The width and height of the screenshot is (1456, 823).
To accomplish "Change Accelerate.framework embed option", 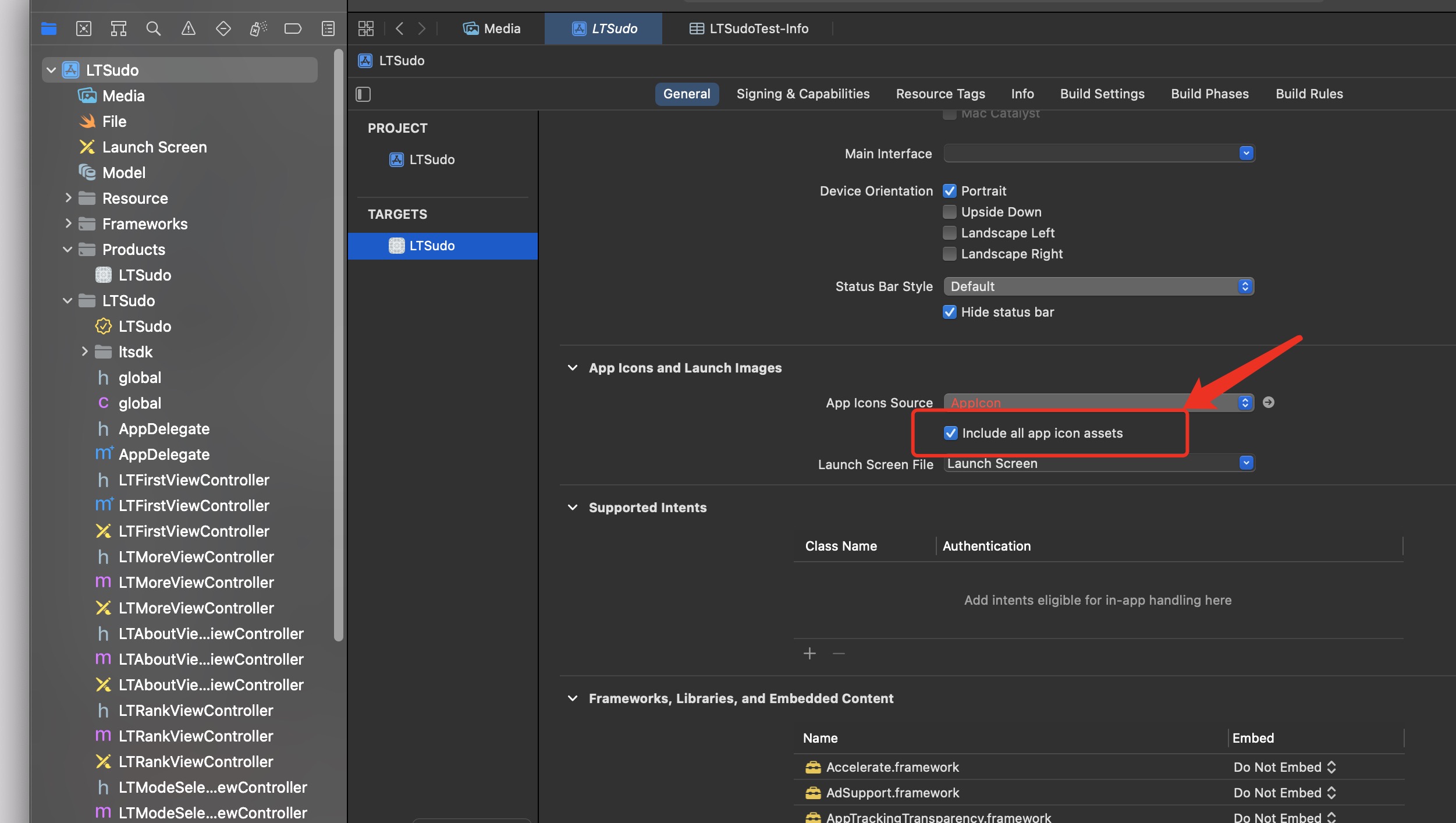I will [x=1284, y=767].
